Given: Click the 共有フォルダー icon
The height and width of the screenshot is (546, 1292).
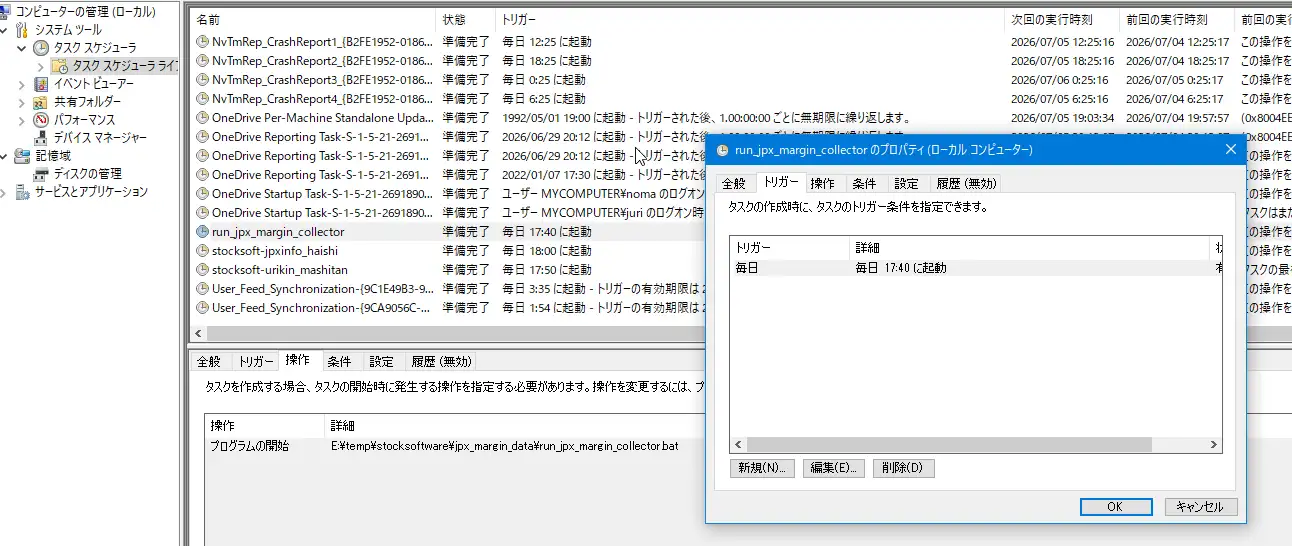Looking at the screenshot, I should click(x=40, y=102).
